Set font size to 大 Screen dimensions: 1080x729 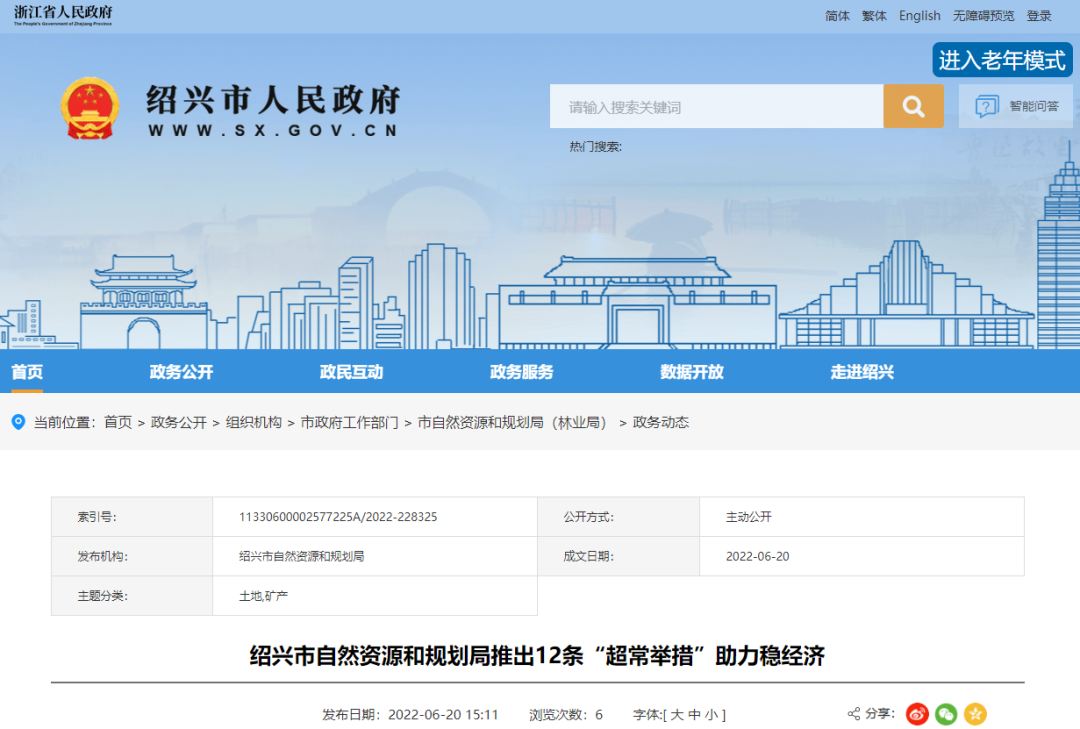point(676,715)
